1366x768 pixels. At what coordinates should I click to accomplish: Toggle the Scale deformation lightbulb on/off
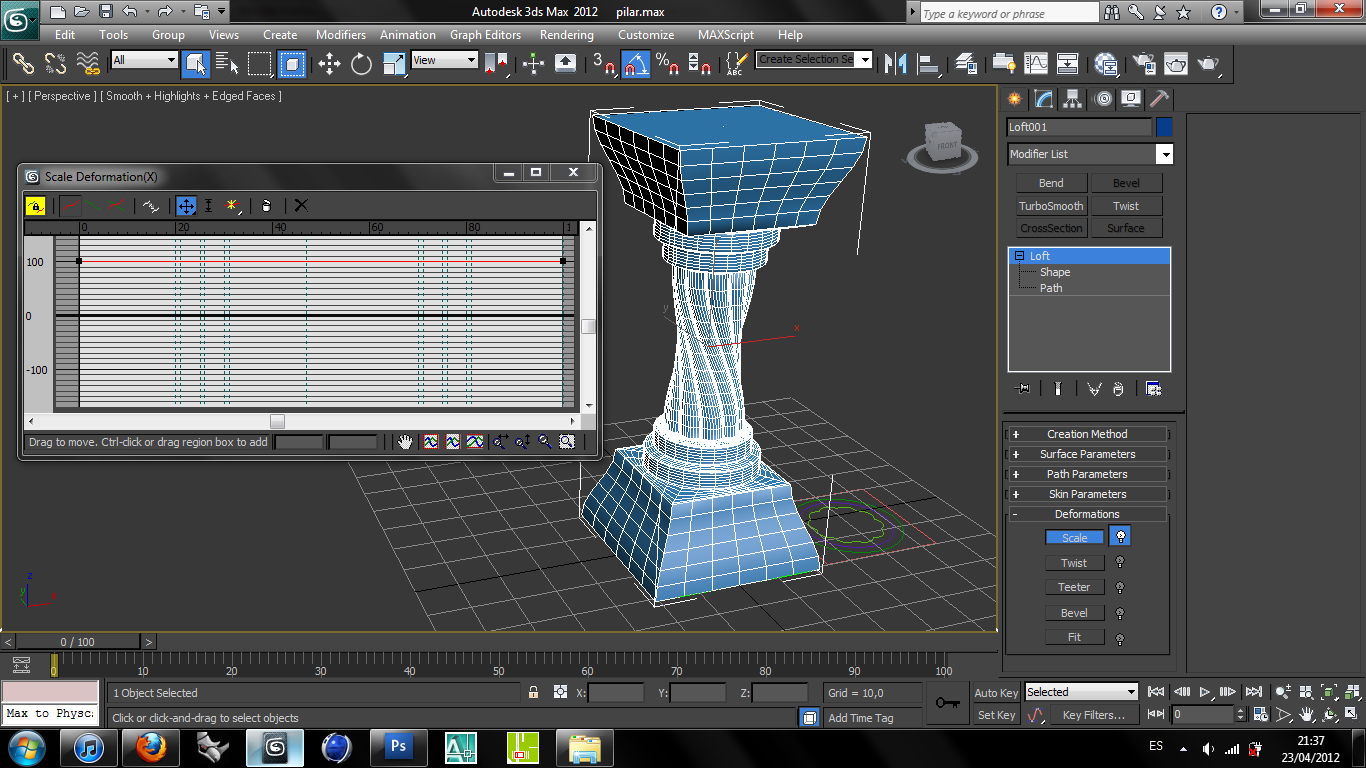tap(1120, 537)
